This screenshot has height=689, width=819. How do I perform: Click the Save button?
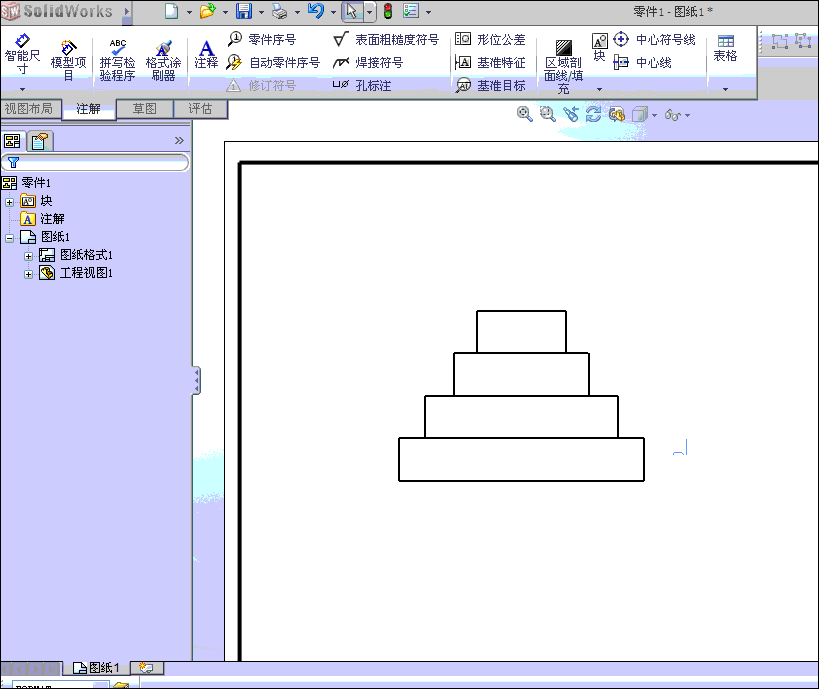click(245, 9)
